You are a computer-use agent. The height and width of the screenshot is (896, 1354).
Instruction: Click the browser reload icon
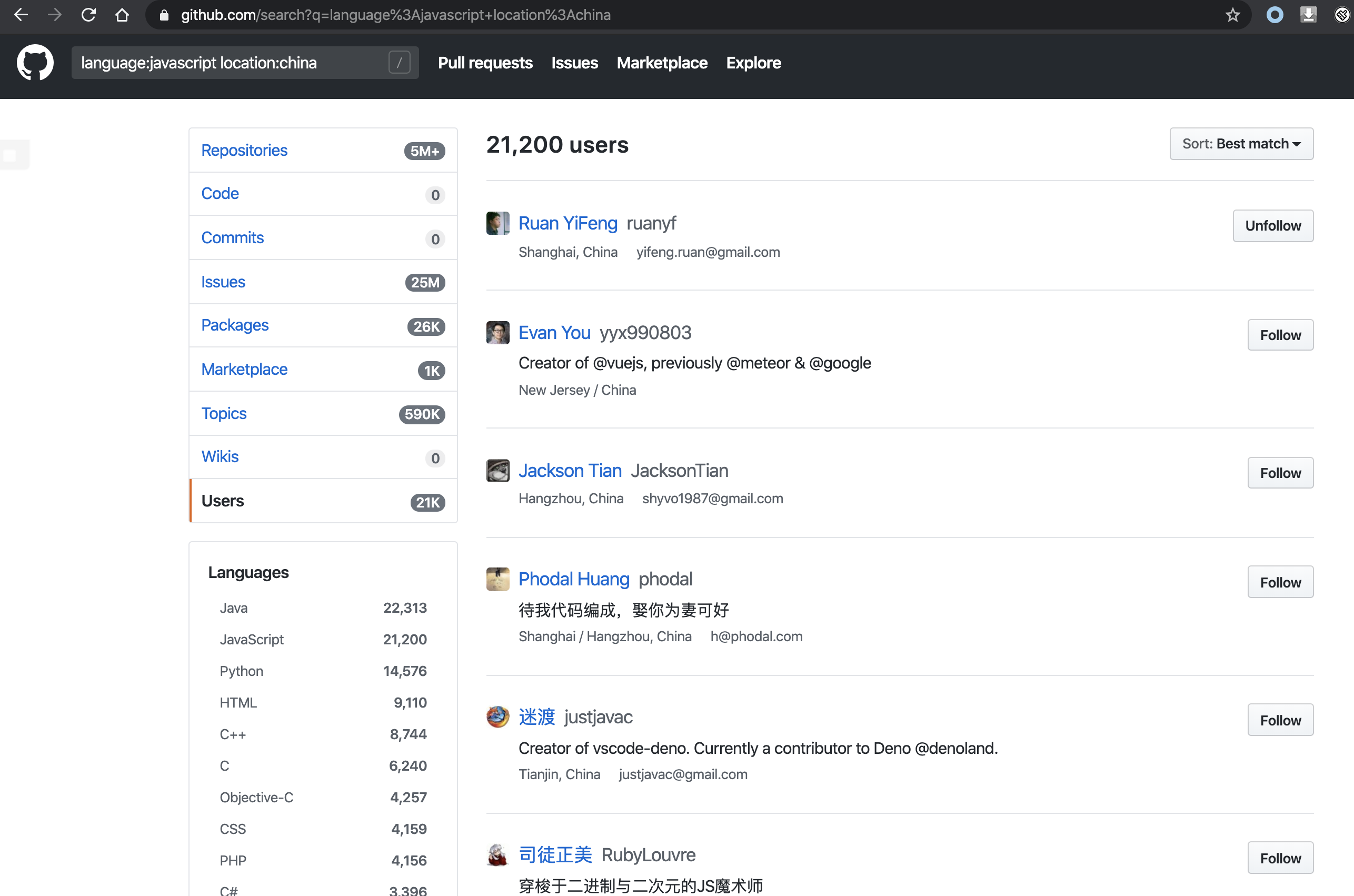88,15
